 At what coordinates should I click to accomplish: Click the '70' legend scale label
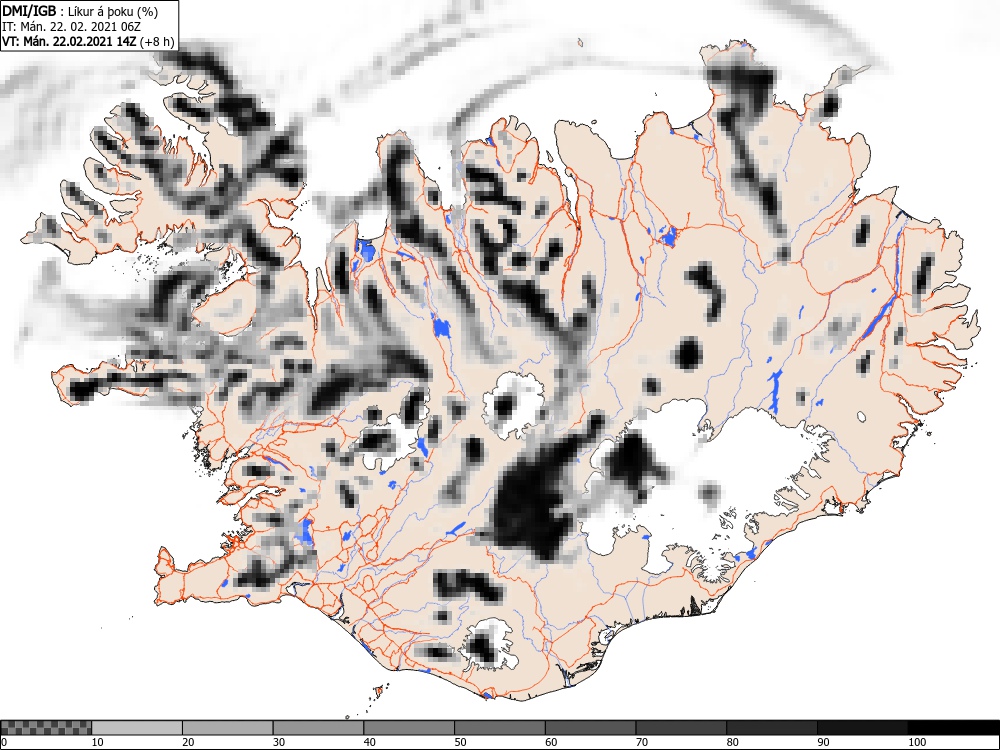[x=642, y=742]
